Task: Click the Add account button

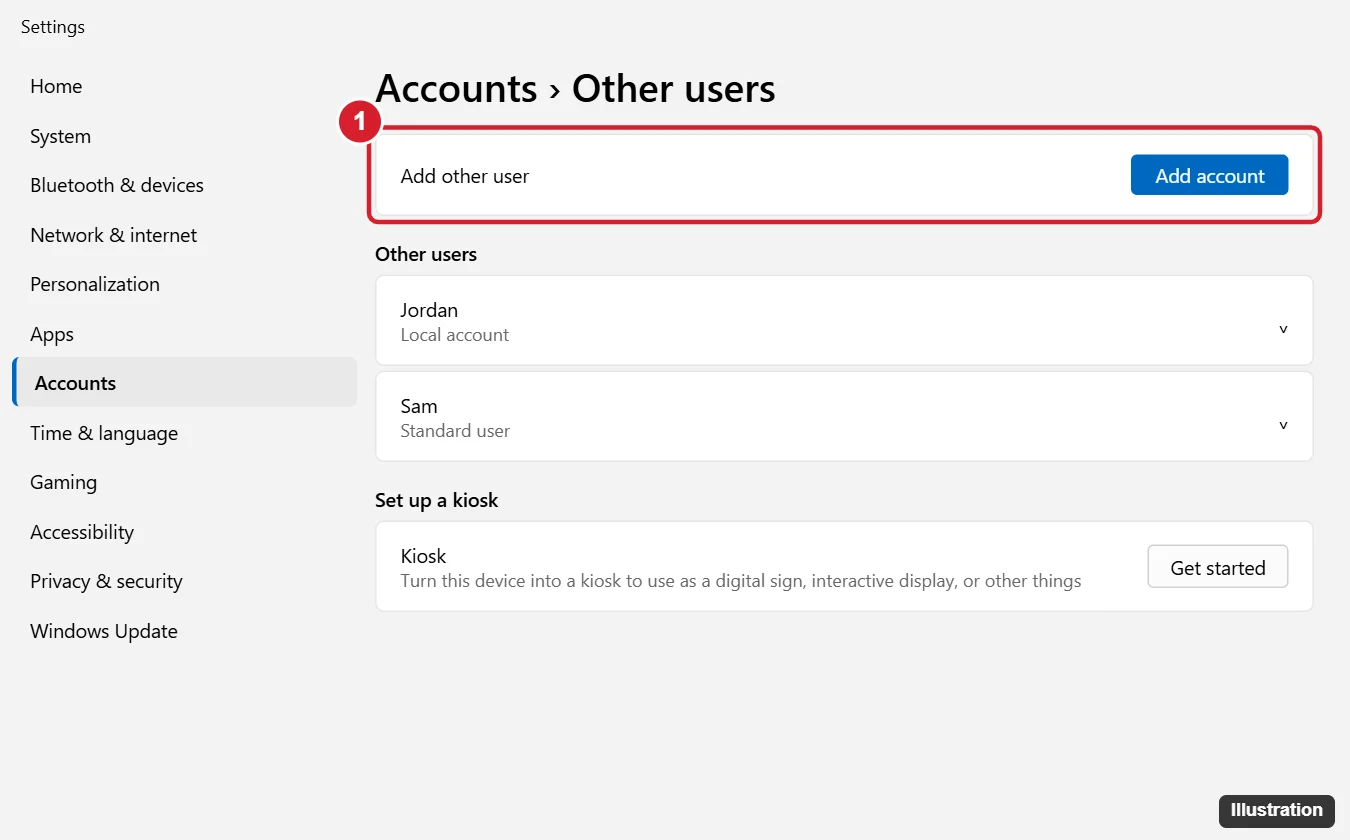Action: pyautogui.click(x=1209, y=175)
